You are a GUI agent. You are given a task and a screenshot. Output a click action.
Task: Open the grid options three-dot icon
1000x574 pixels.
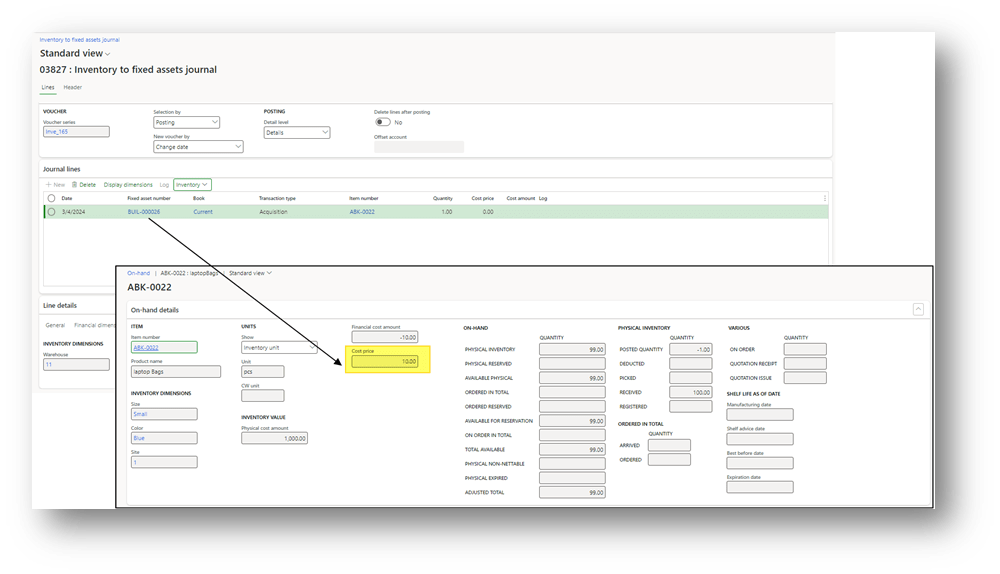[x=824, y=198]
